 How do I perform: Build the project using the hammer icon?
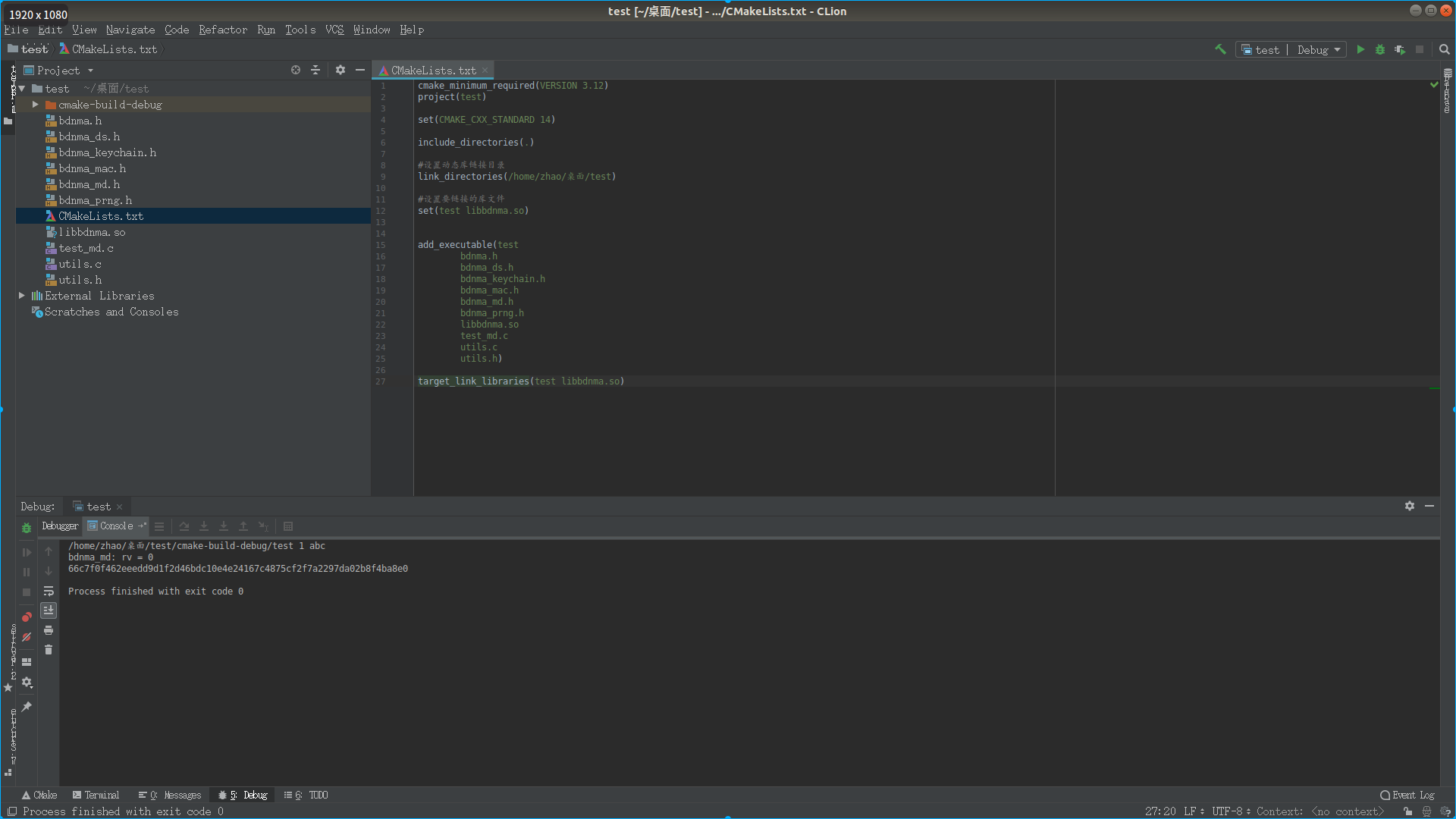pyautogui.click(x=1220, y=49)
